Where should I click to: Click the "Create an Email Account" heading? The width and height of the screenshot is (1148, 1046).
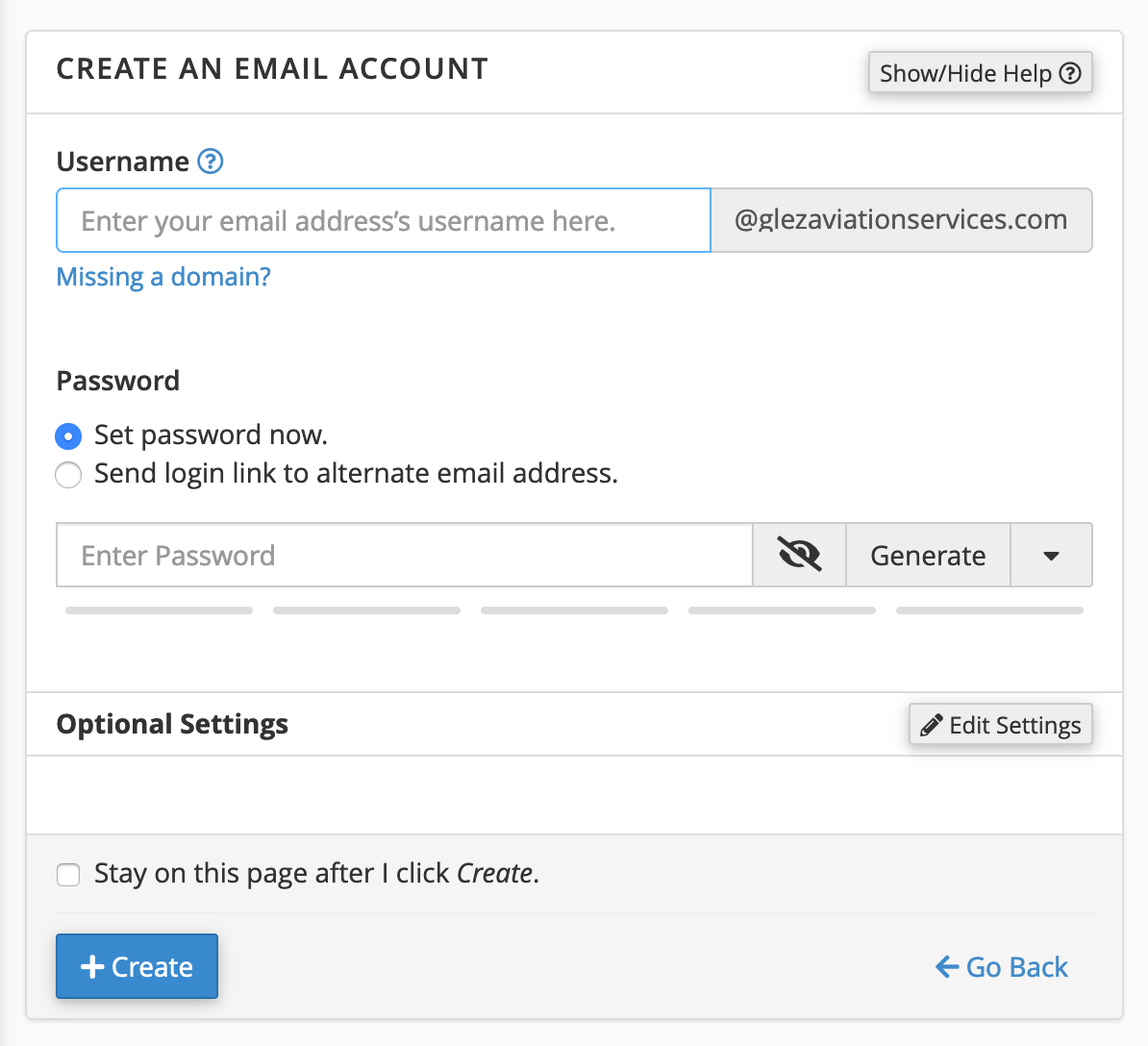(x=272, y=69)
